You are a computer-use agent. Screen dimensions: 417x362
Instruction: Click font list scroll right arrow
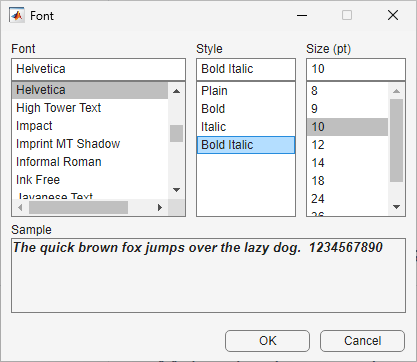(160, 207)
